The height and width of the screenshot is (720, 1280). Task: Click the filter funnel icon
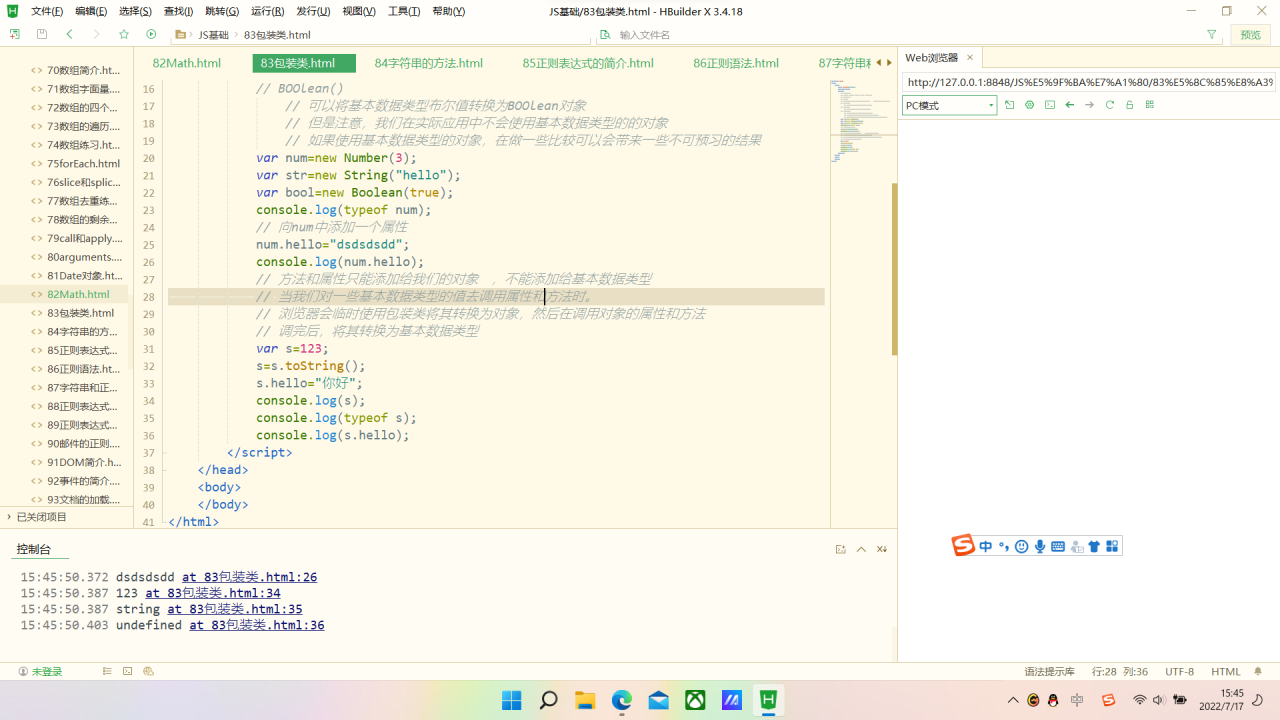pos(1212,34)
